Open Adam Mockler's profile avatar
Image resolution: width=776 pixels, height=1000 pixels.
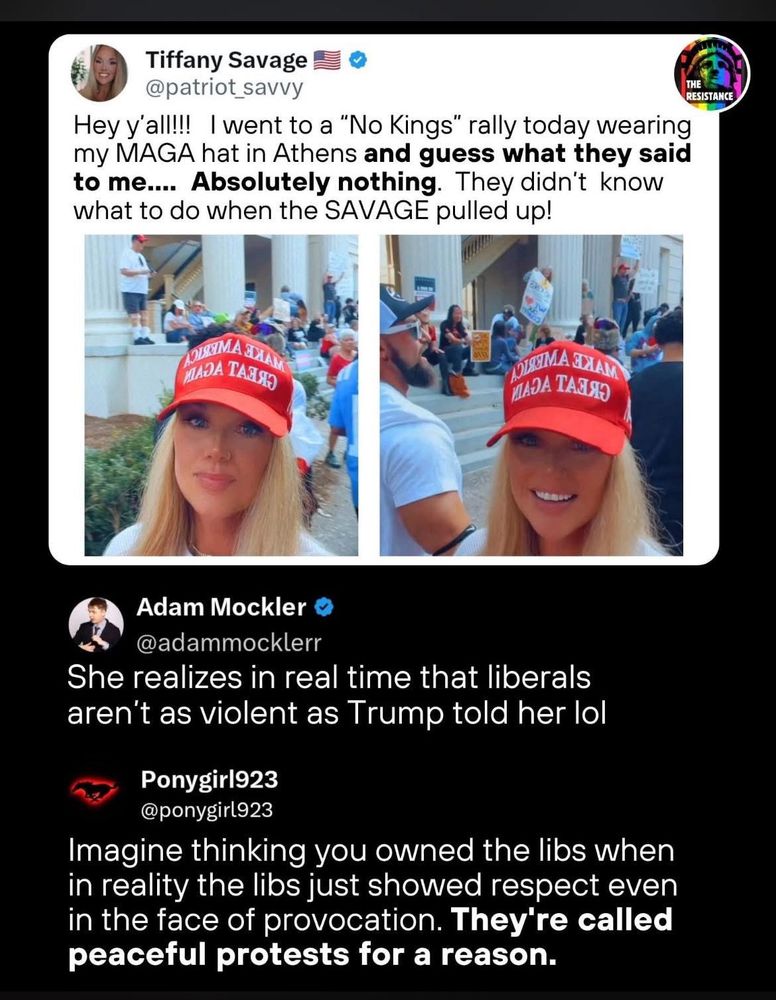96,624
